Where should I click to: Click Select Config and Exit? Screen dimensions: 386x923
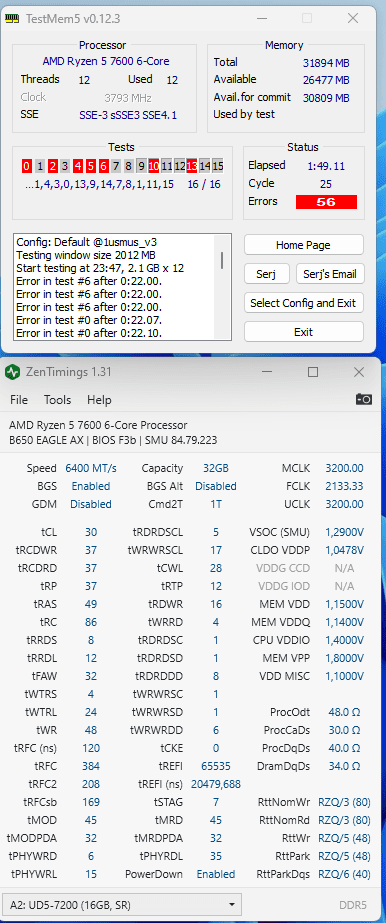[x=303, y=303]
